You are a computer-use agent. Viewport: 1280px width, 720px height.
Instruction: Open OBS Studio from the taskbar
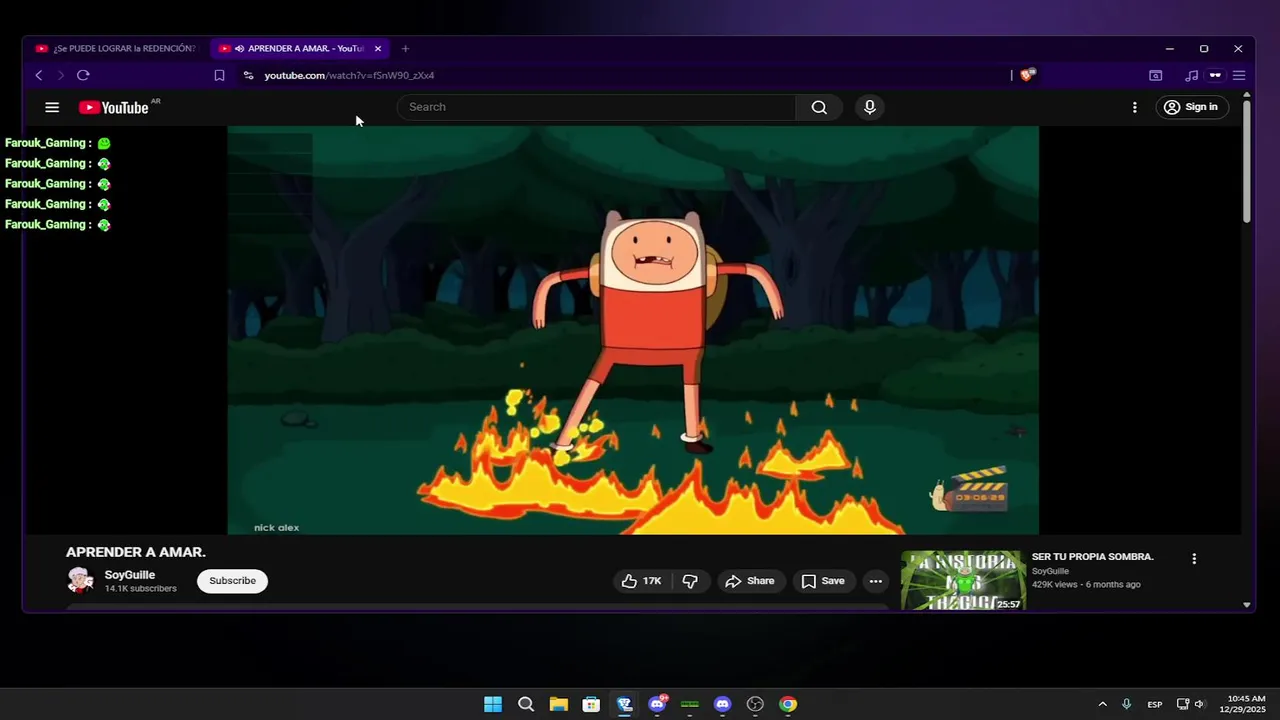tap(755, 704)
